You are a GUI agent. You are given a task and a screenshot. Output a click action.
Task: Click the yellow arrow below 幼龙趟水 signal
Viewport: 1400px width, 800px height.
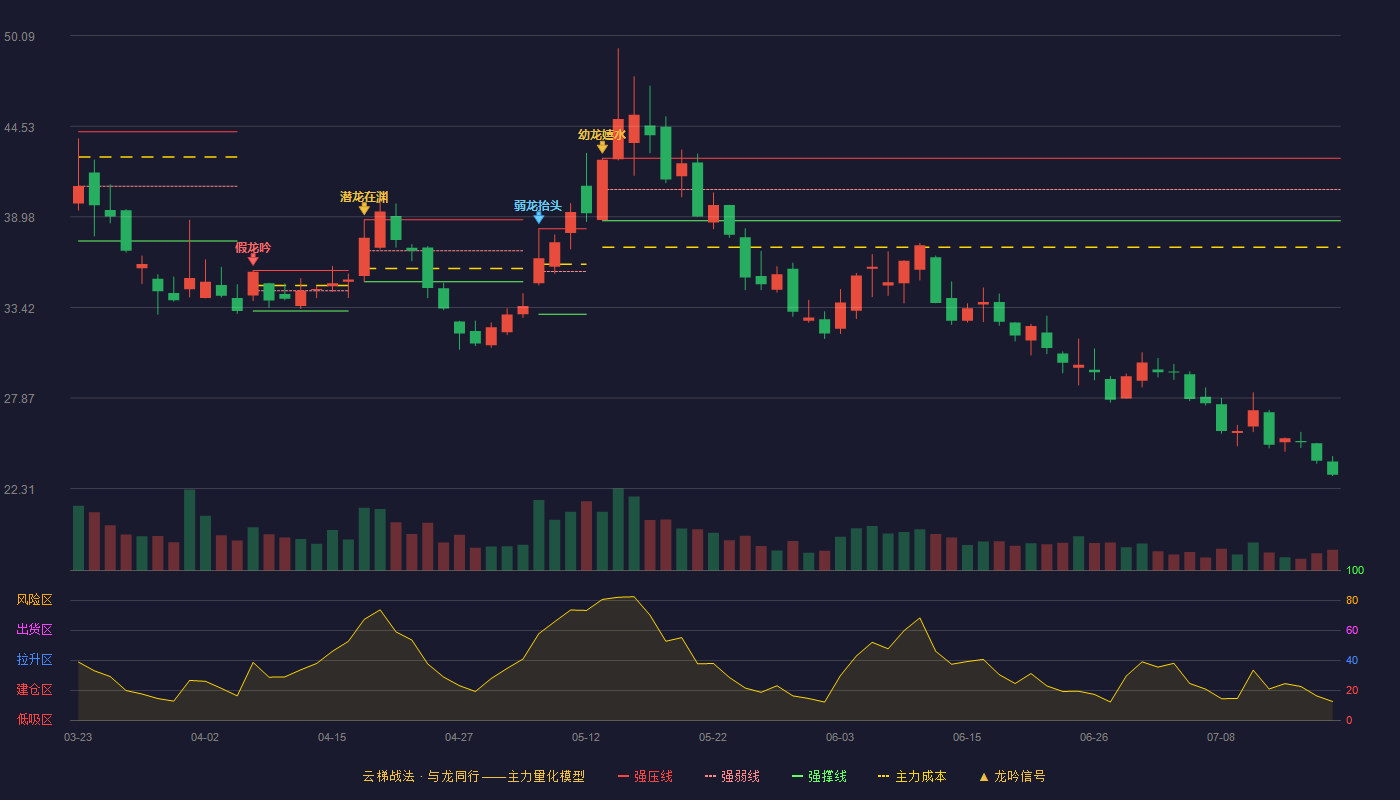coord(602,147)
